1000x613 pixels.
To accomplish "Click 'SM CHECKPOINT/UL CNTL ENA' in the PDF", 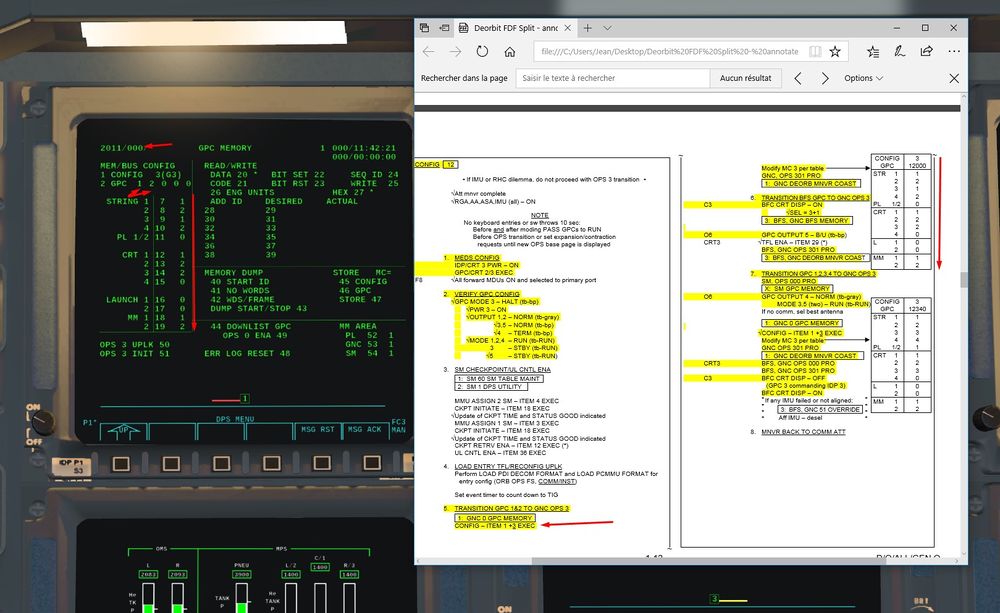I will pos(503,369).
